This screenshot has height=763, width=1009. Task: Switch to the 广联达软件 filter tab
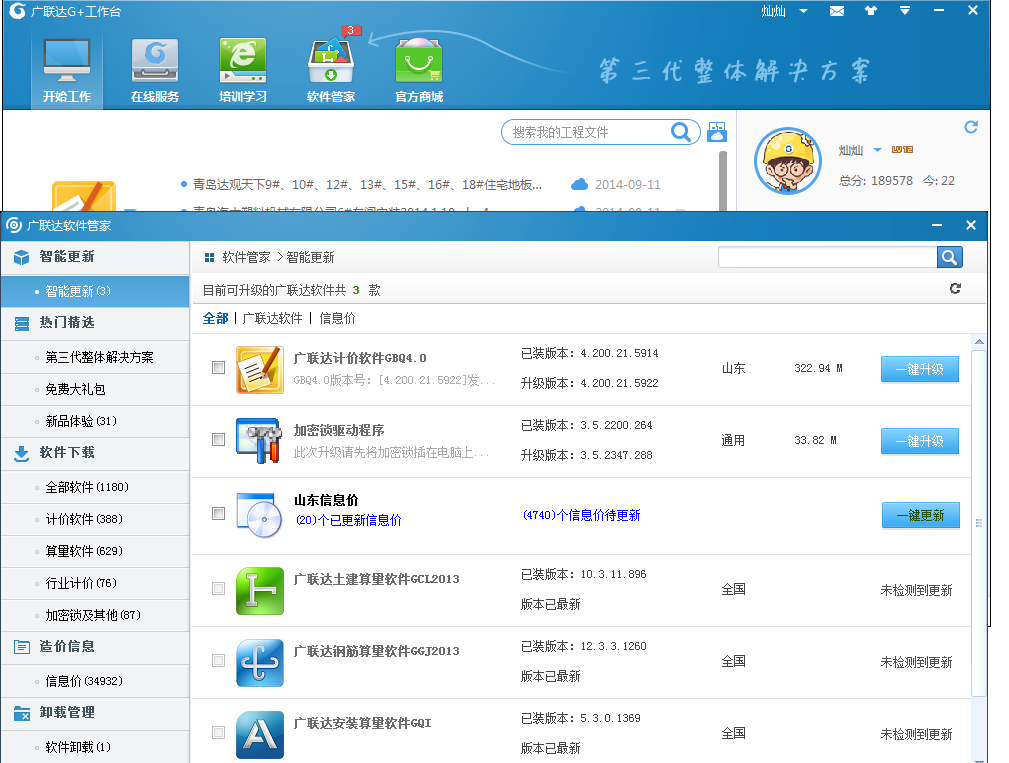coord(272,318)
